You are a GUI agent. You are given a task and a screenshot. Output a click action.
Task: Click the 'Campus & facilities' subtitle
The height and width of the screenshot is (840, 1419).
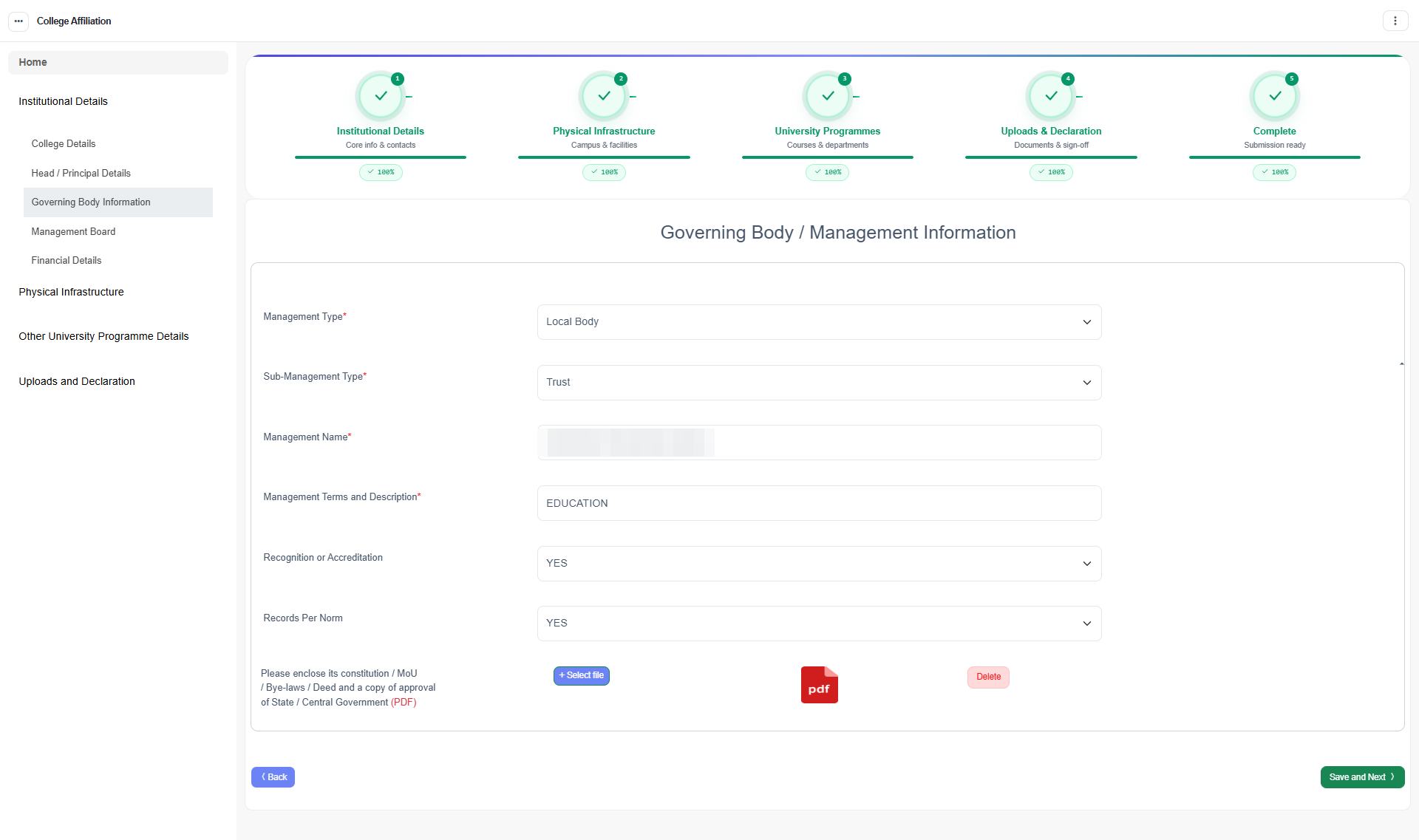604,145
